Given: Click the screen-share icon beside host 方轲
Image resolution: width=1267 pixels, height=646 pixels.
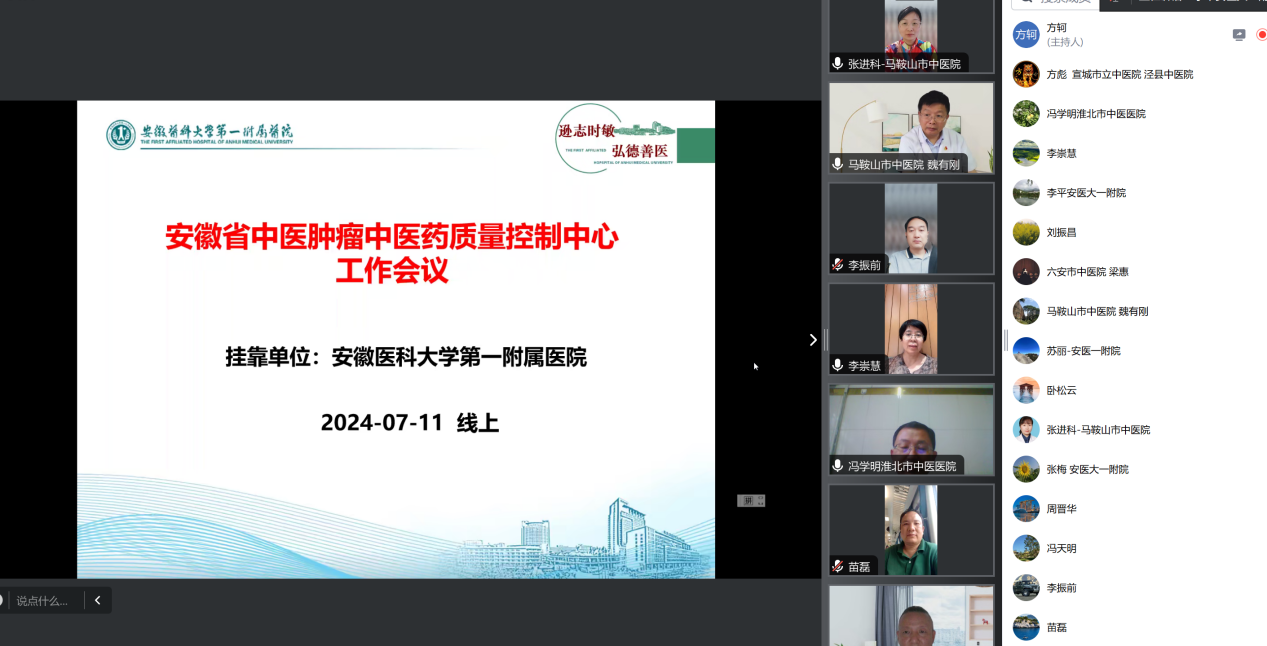Looking at the screenshot, I should click(x=1239, y=35).
